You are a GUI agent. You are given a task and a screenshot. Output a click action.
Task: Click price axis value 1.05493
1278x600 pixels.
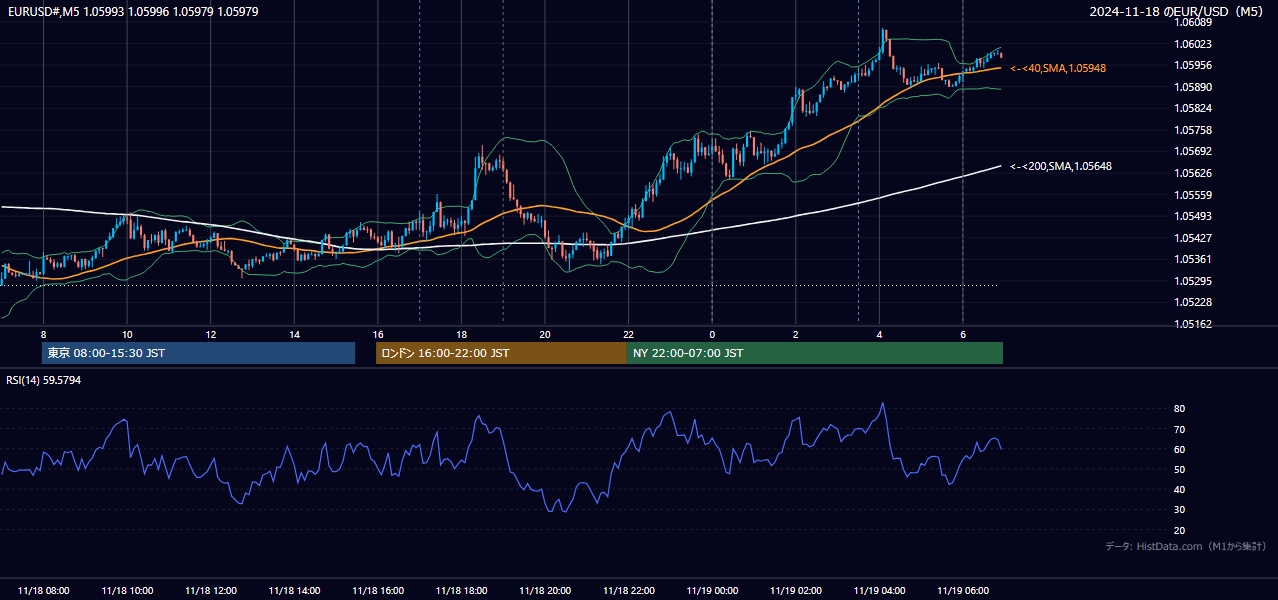point(1192,216)
